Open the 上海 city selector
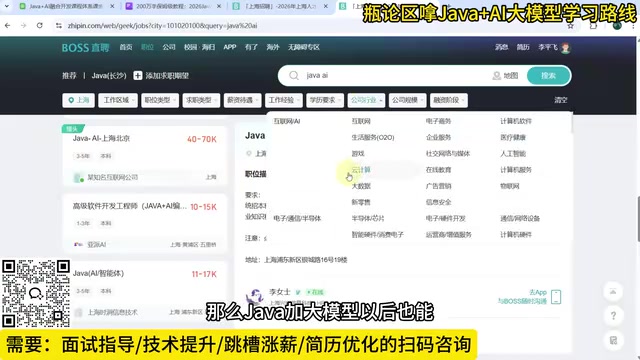The image size is (640, 360). click(x=78, y=100)
